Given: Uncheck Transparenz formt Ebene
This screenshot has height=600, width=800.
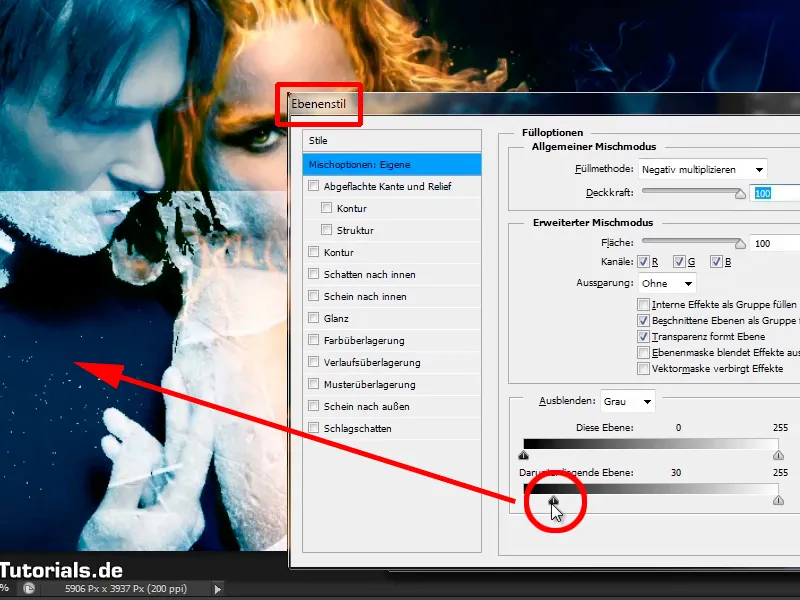Looking at the screenshot, I should click(x=643, y=336).
